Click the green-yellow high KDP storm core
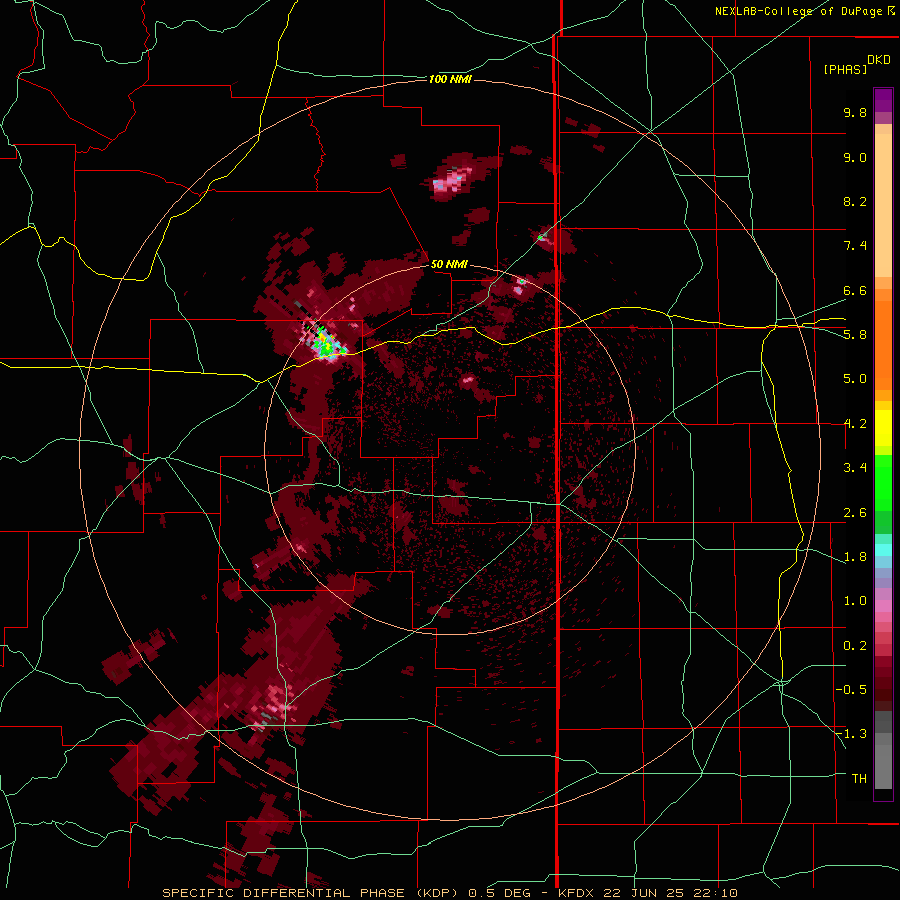 tap(325, 344)
